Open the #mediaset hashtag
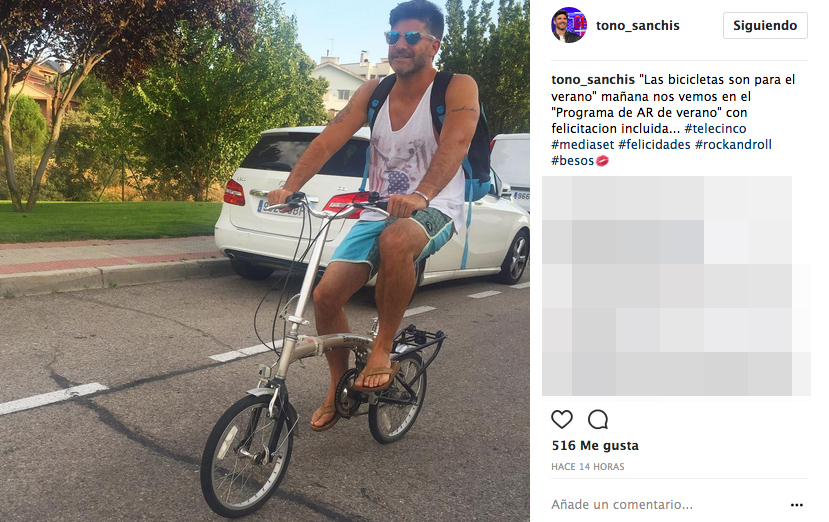Viewport: 829px width, 522px height. tap(583, 144)
